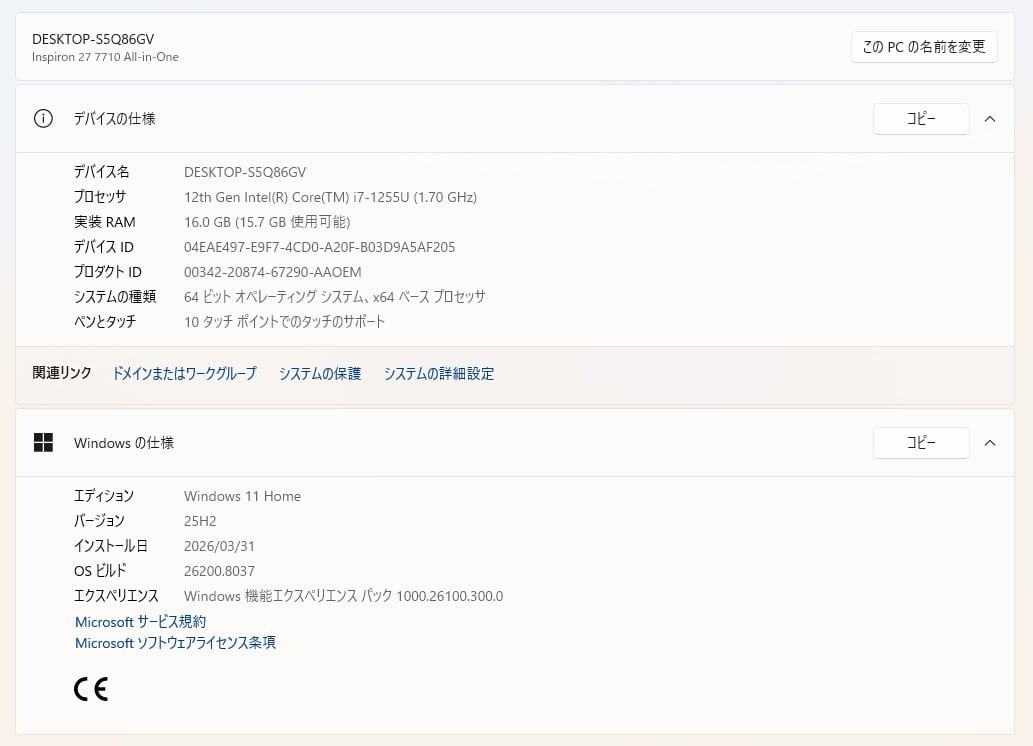
Task: Select version value 25H2
Action: [x=200, y=521]
